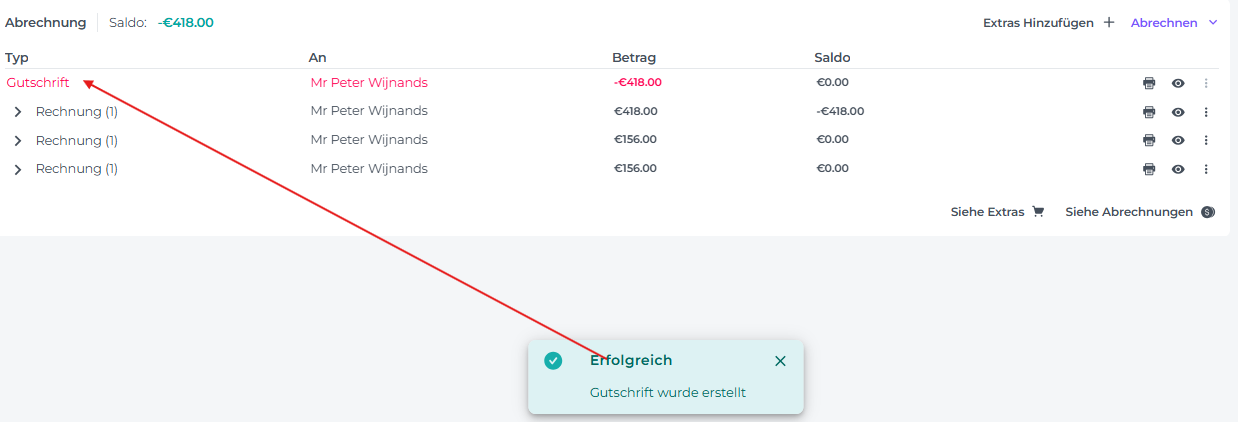Open more options for the €418.00 Rechnung
Viewport: 1238px width, 422px height.
1206,112
